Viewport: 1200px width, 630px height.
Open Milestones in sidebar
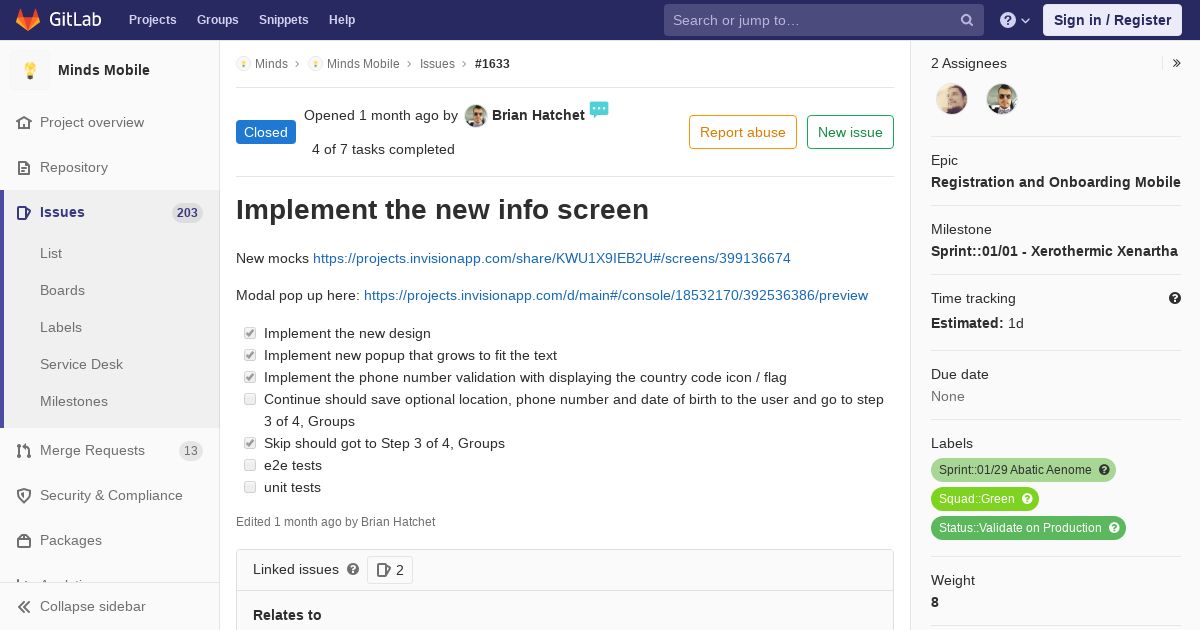[74, 401]
